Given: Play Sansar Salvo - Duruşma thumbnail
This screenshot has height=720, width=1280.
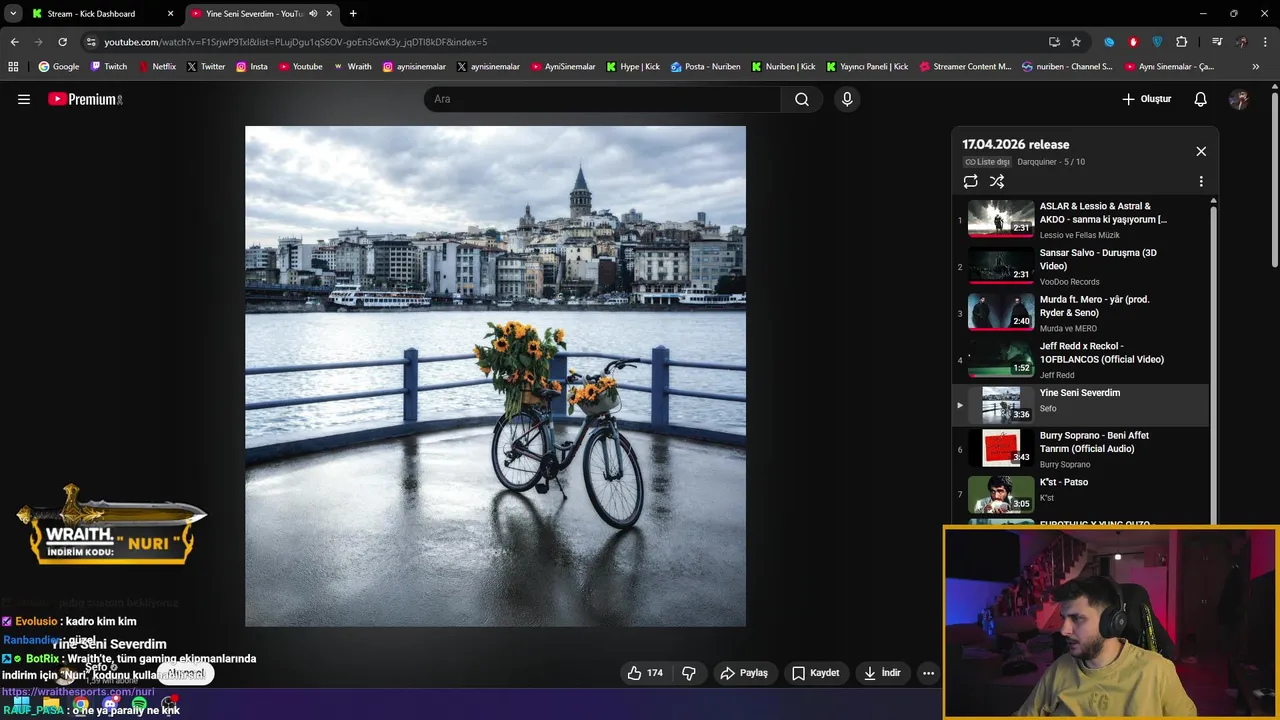Looking at the screenshot, I should tap(1001, 265).
